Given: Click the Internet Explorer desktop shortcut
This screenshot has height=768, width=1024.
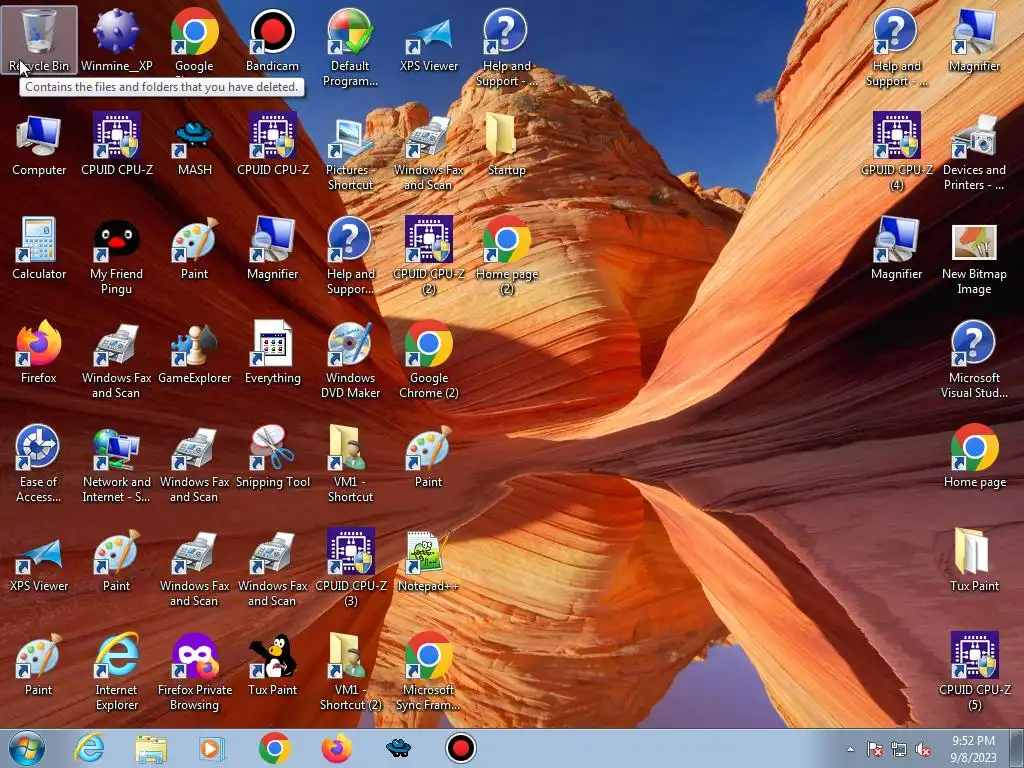Looking at the screenshot, I should tap(116, 671).
